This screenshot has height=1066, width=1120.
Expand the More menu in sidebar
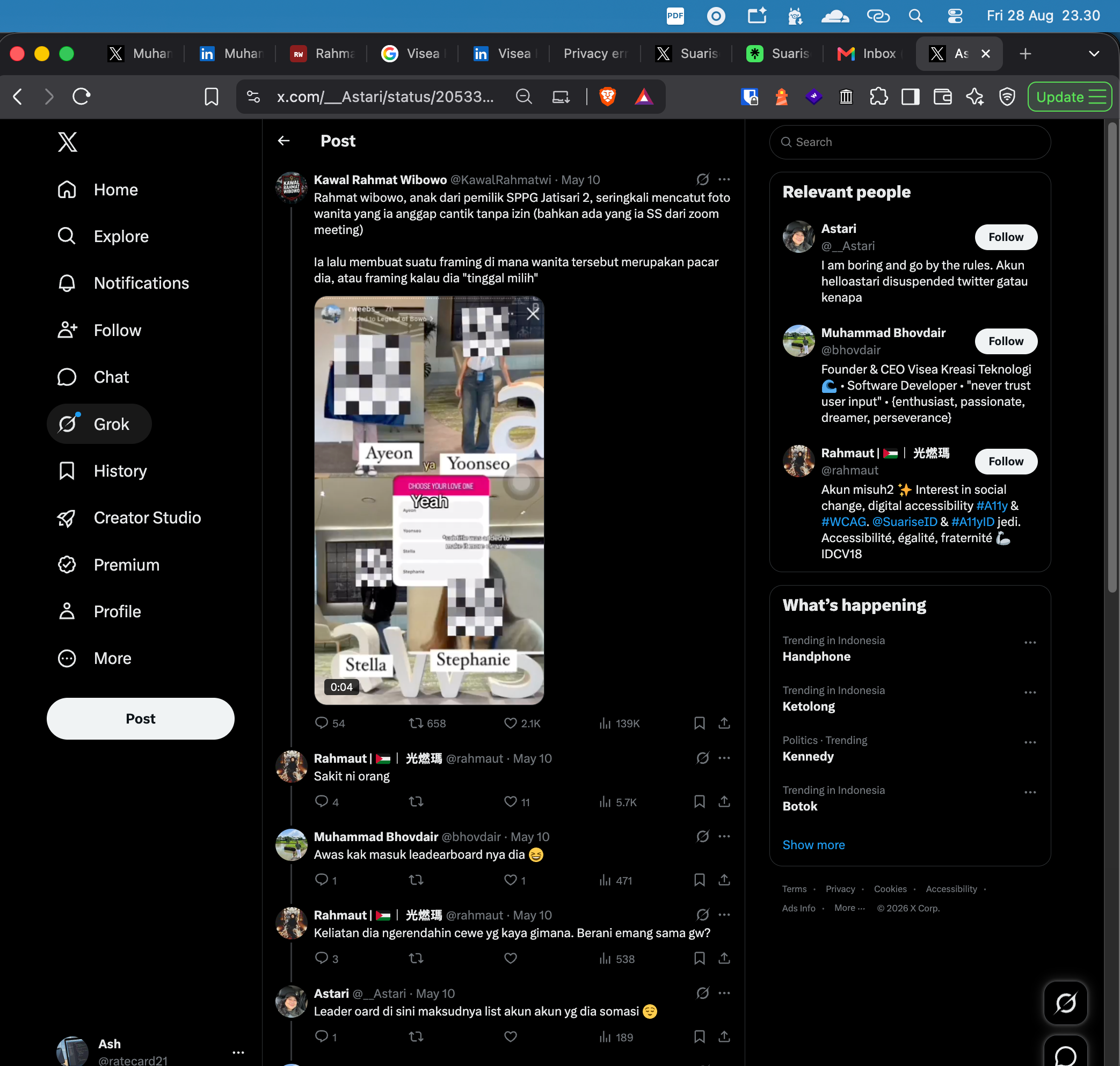(x=94, y=658)
